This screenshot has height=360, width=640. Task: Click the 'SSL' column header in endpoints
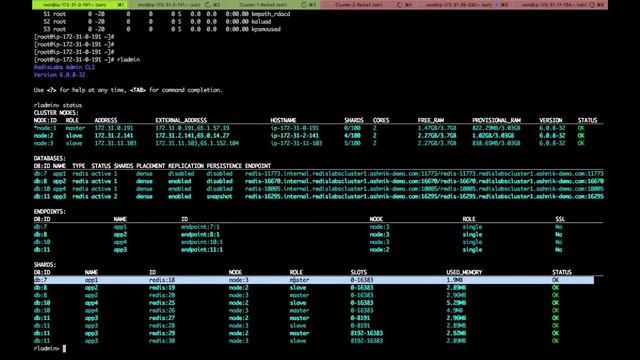coord(560,219)
